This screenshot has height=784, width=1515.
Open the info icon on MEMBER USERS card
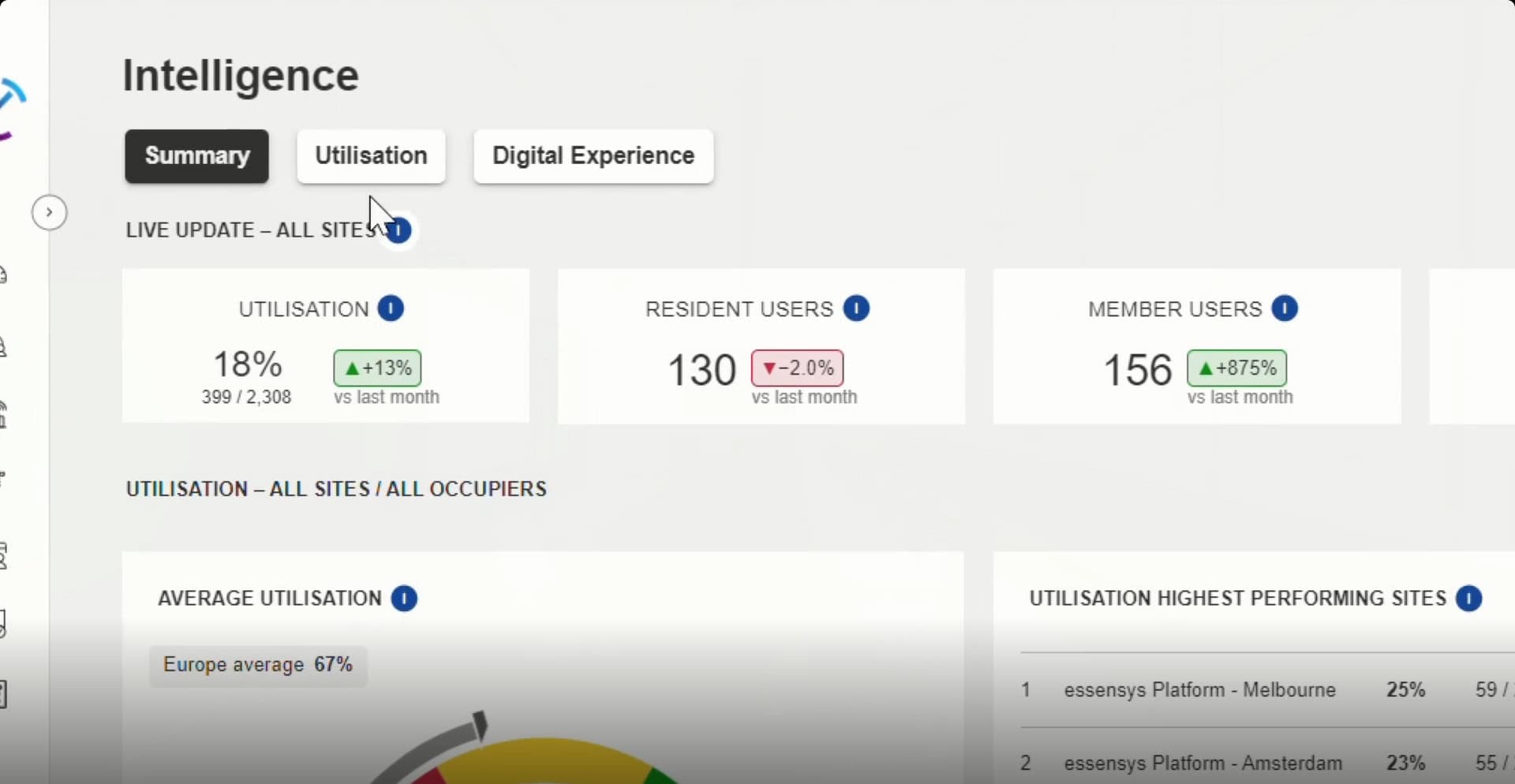[x=1285, y=308]
